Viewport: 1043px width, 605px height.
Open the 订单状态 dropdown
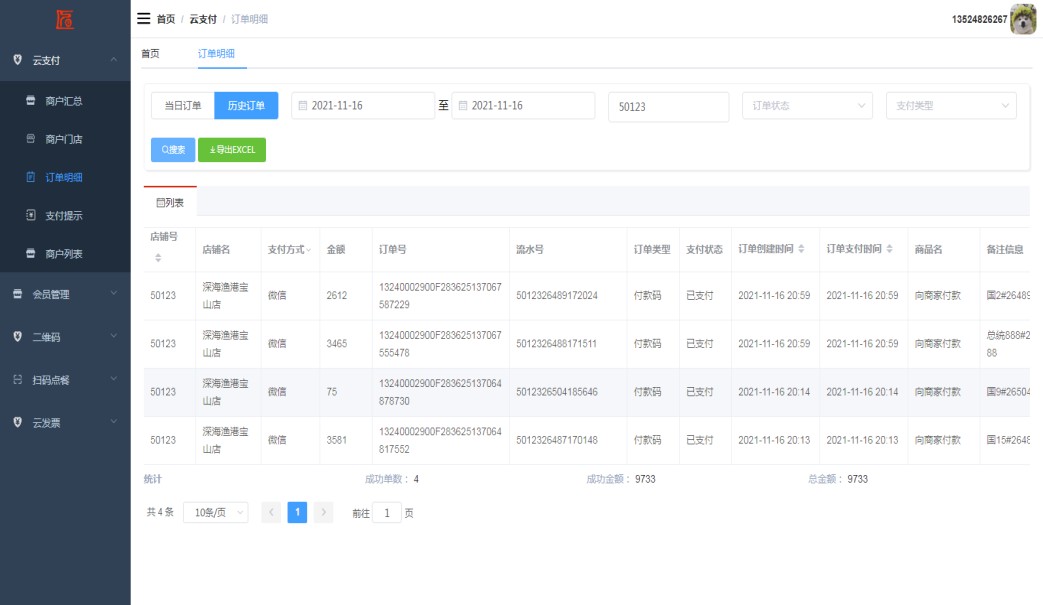pos(808,106)
